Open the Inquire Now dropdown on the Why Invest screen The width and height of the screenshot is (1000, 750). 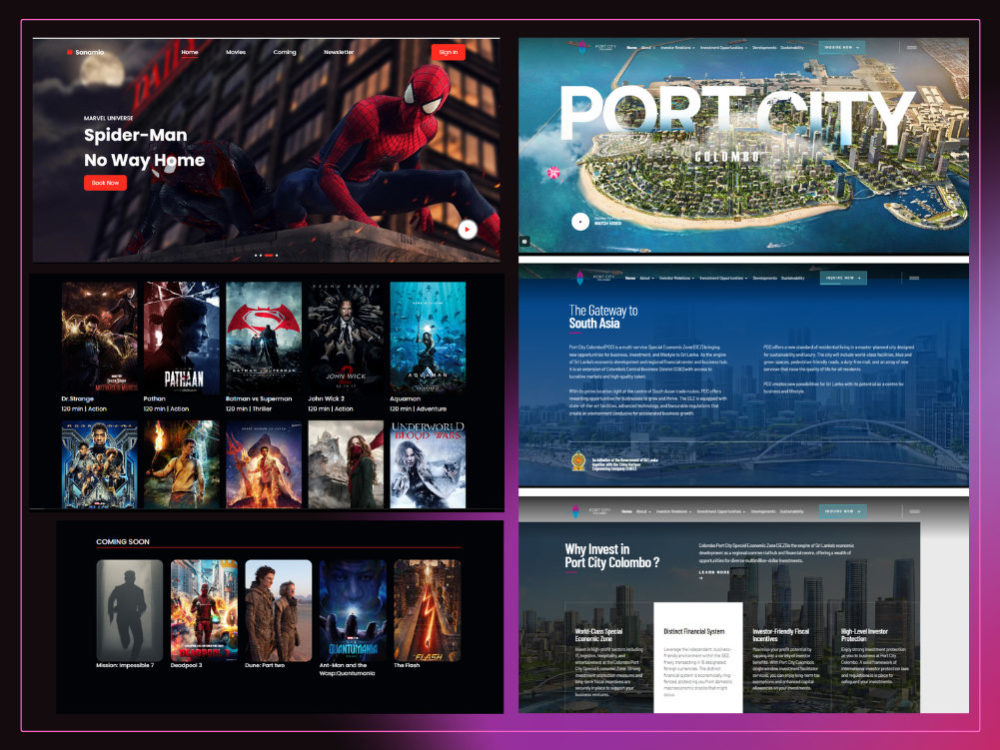click(x=842, y=511)
